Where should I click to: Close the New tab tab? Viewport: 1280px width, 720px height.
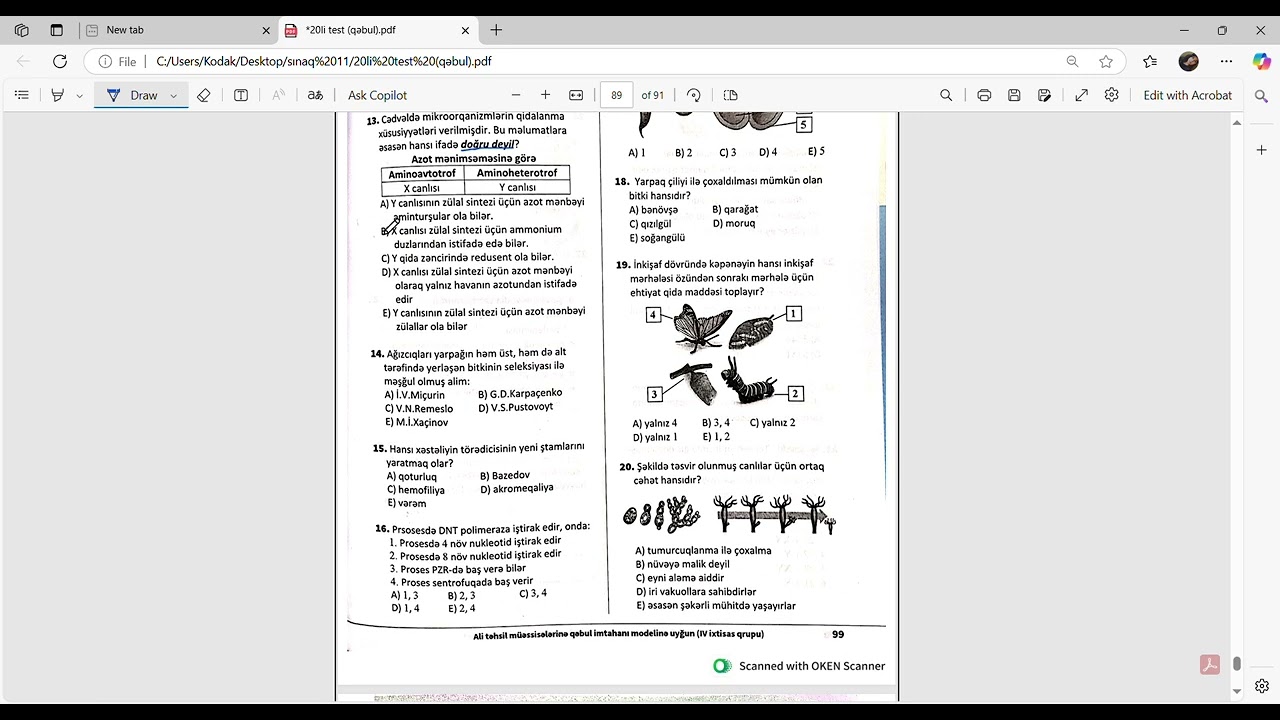[266, 30]
